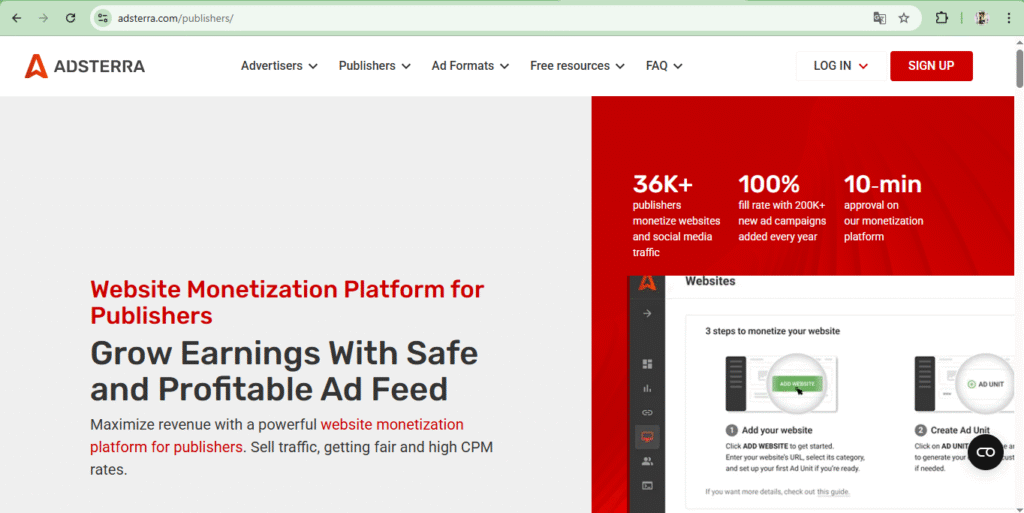Expand the Publishers menu
Viewport: 1024px width, 513px height.
tap(374, 66)
